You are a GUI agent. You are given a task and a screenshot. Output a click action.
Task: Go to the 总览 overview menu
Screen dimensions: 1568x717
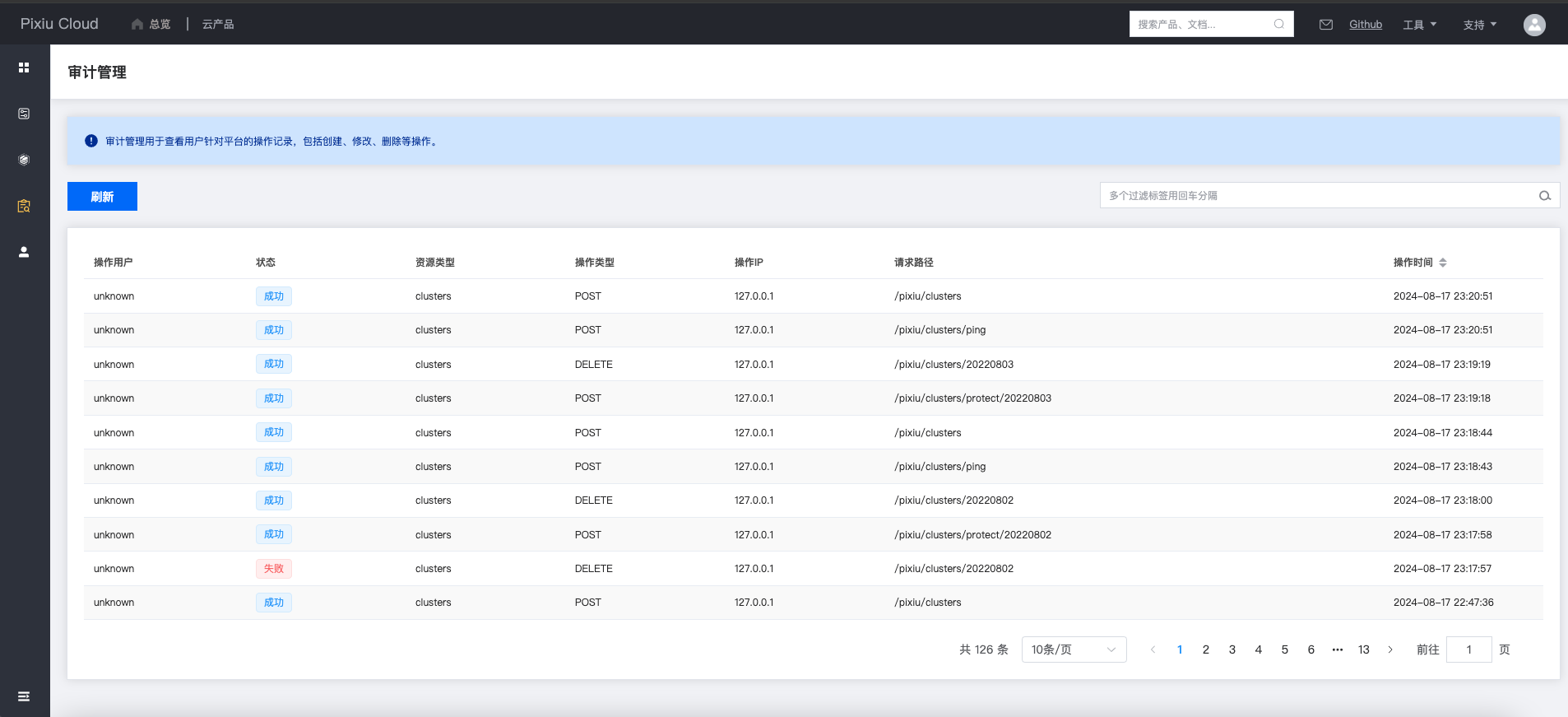click(160, 25)
